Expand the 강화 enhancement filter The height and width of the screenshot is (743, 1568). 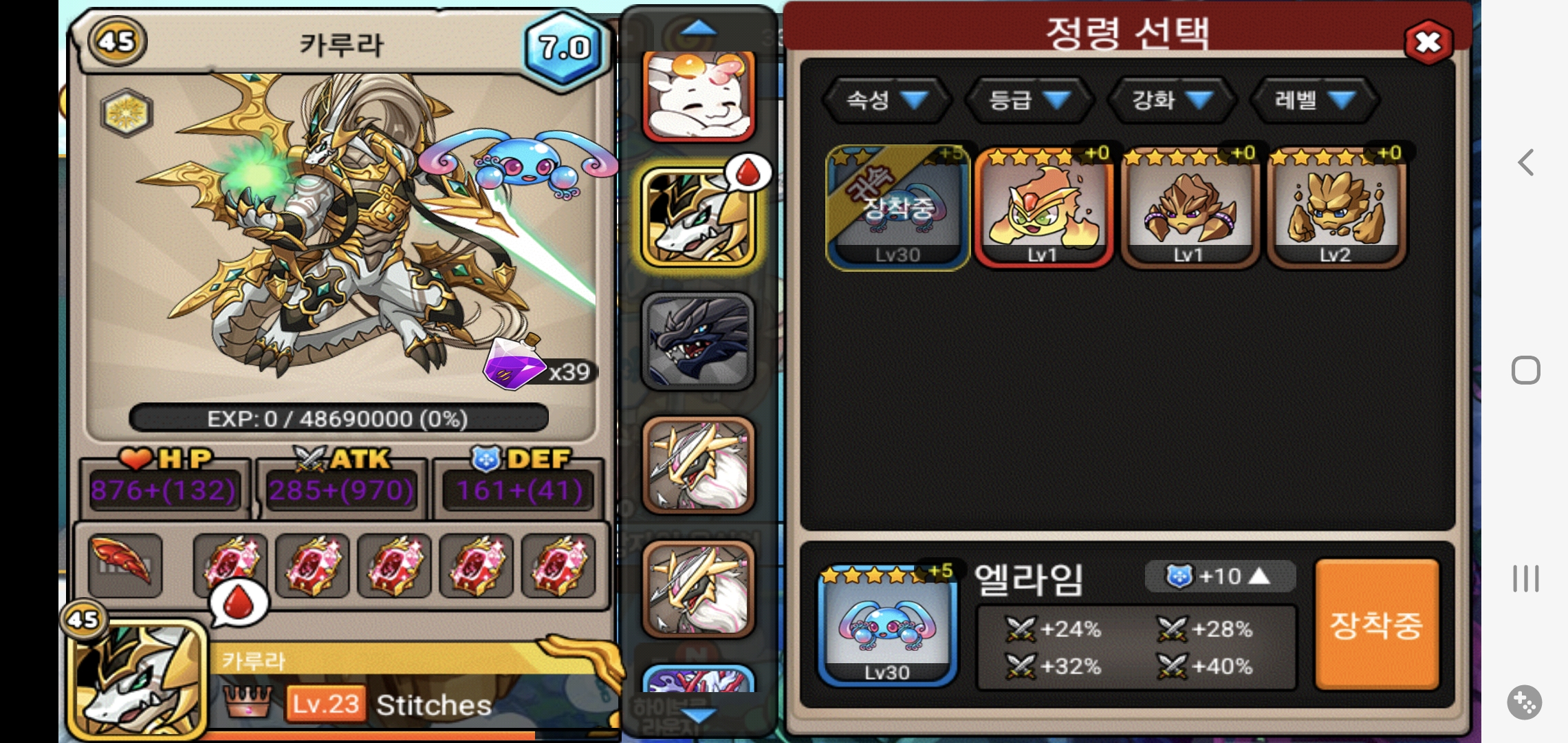1172,100
